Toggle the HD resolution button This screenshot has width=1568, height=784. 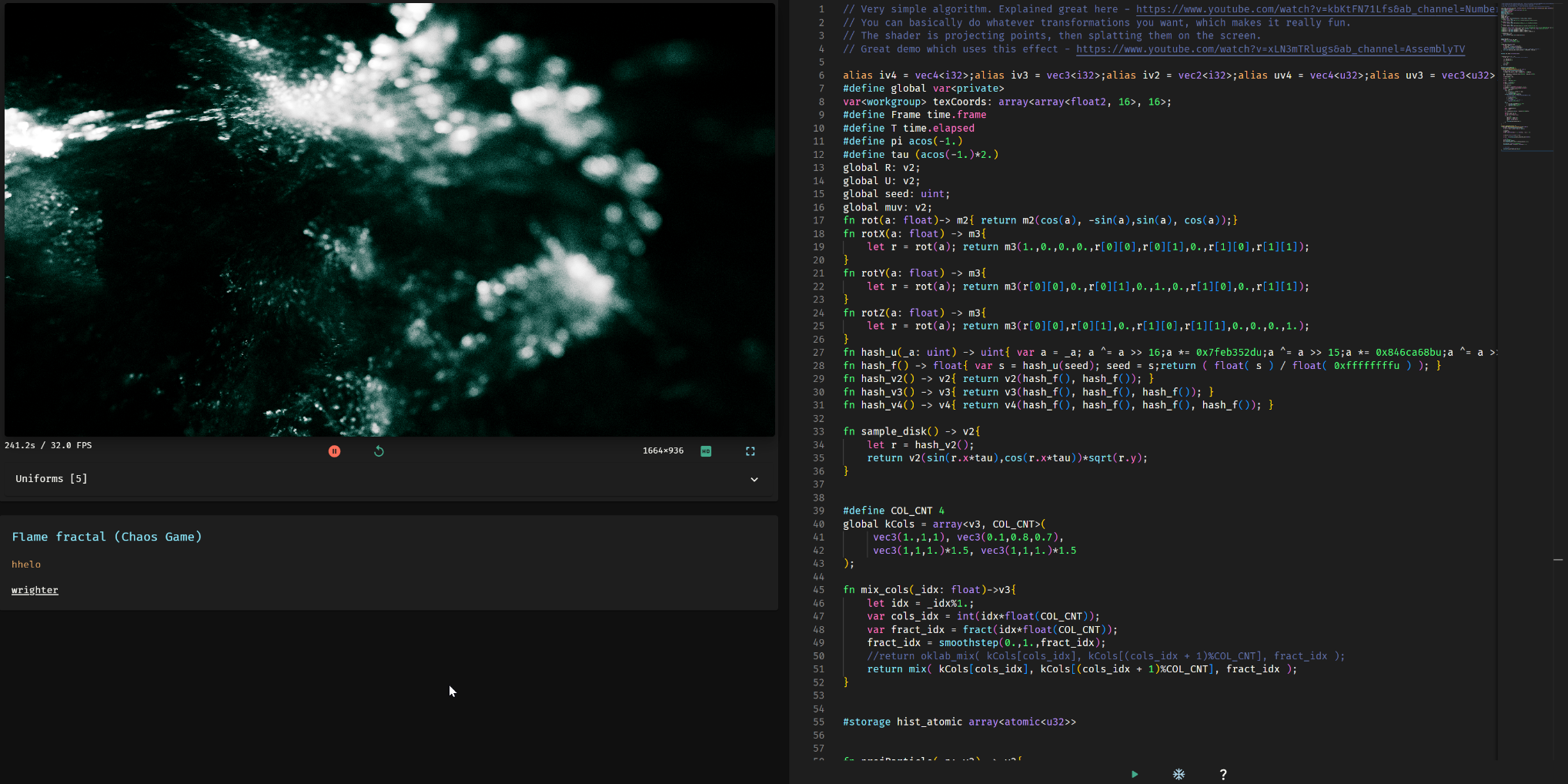pyautogui.click(x=706, y=451)
